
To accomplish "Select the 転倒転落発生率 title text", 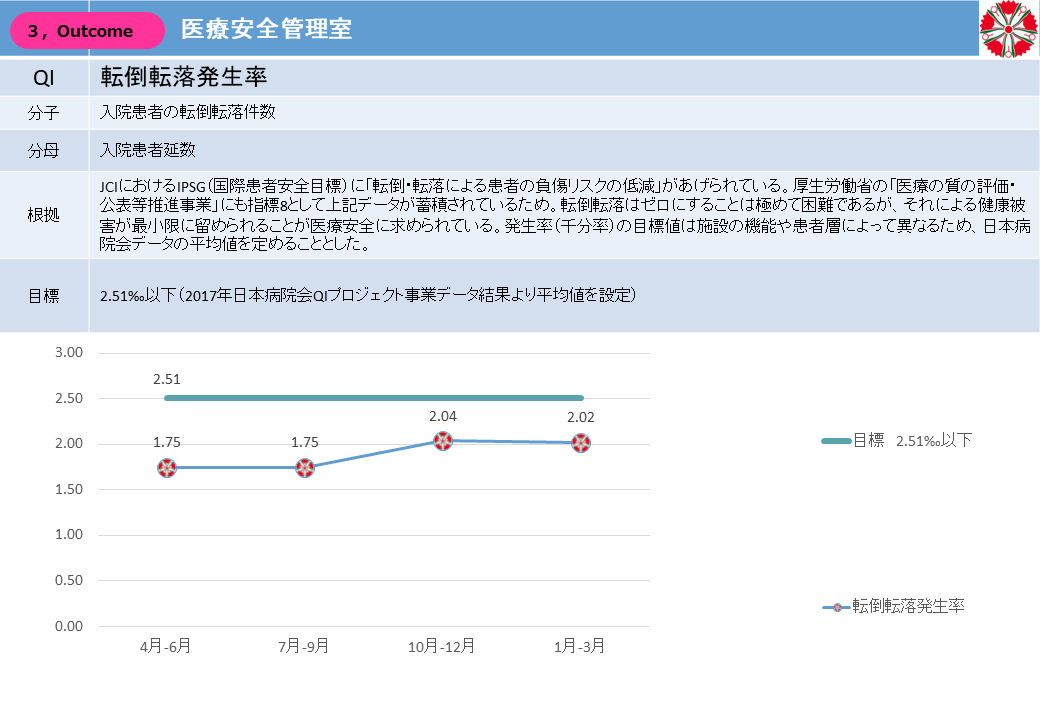I will [184, 77].
